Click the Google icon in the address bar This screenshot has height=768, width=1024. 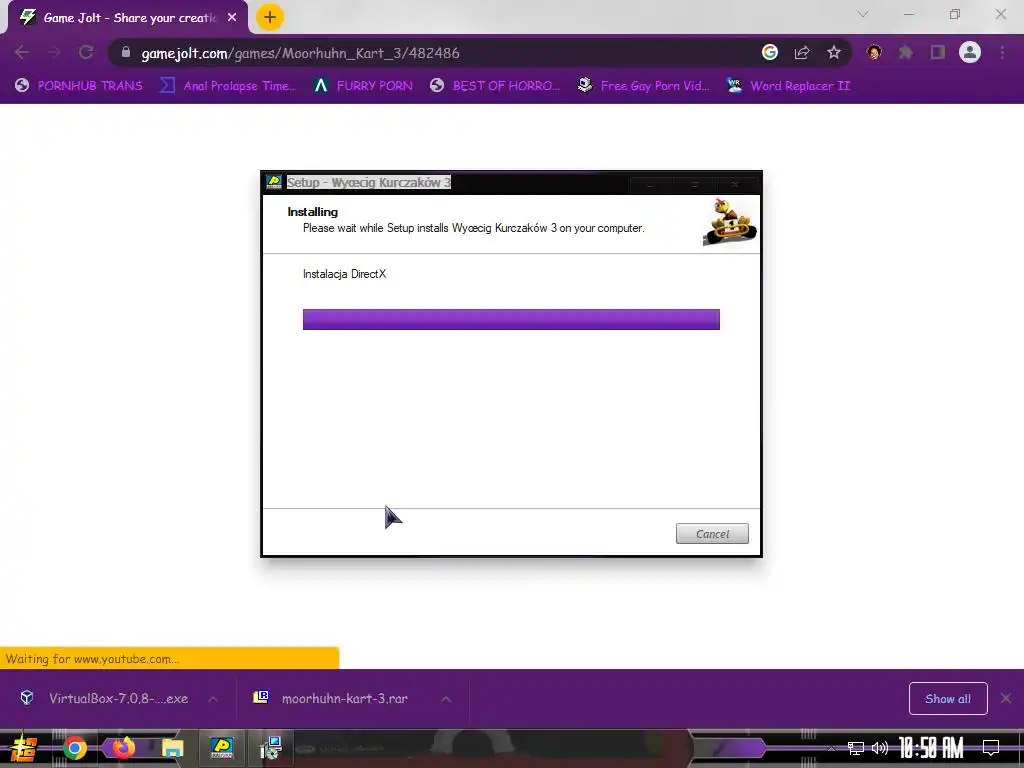770,52
